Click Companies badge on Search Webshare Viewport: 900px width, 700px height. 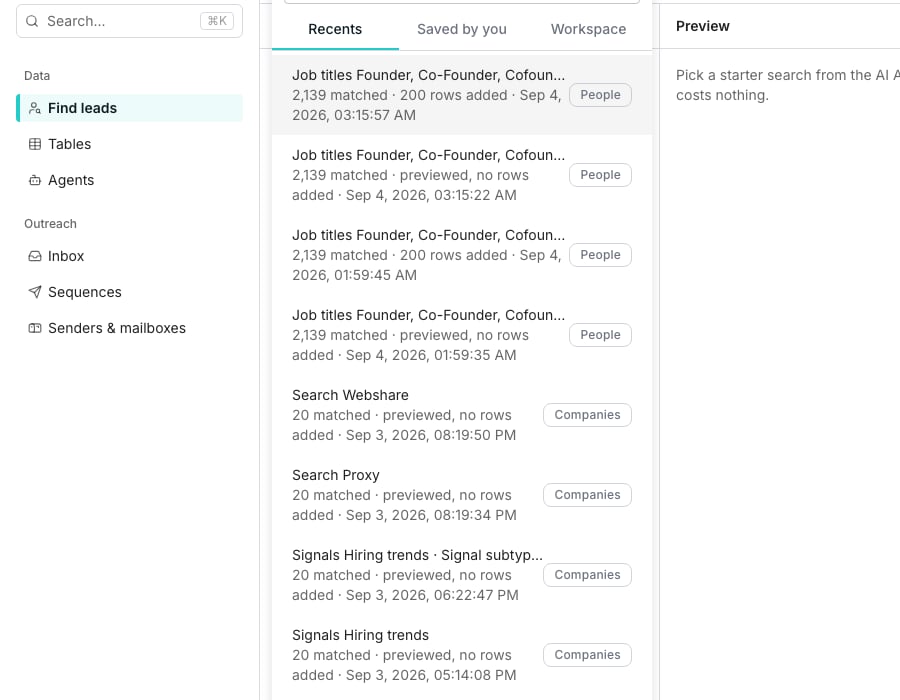[x=587, y=415]
